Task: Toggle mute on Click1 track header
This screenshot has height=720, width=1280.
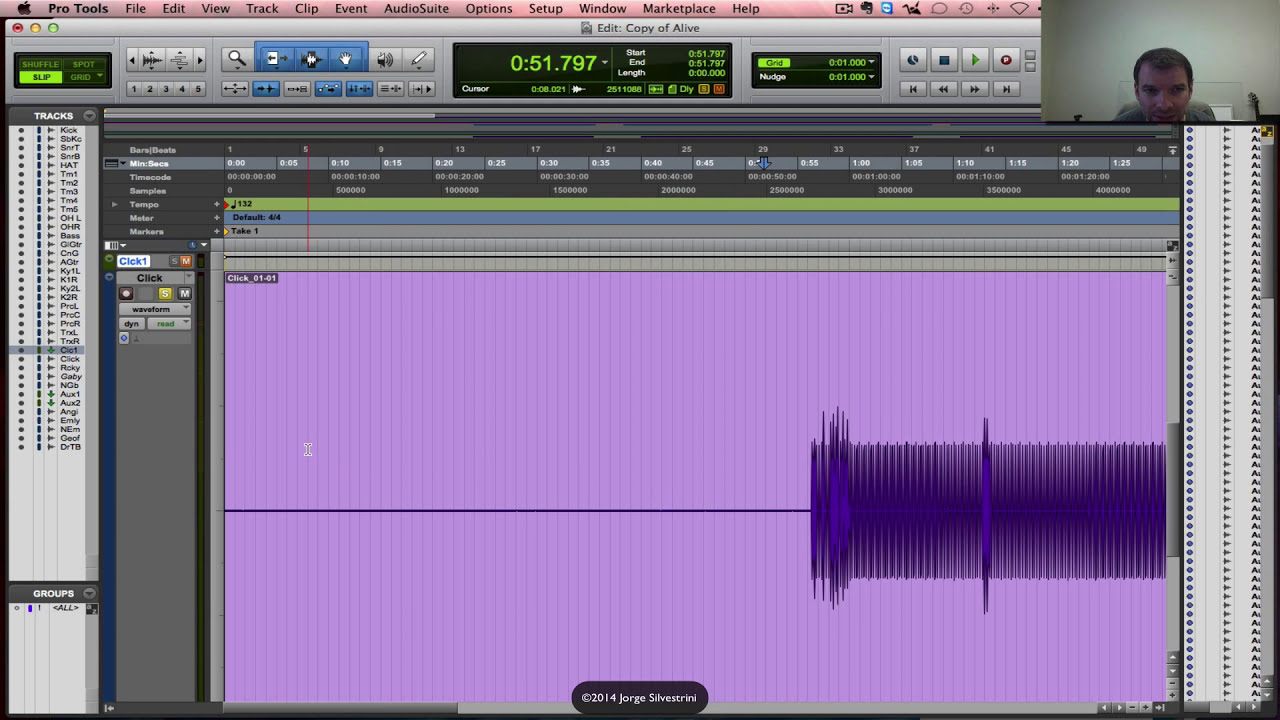Action: 185,261
